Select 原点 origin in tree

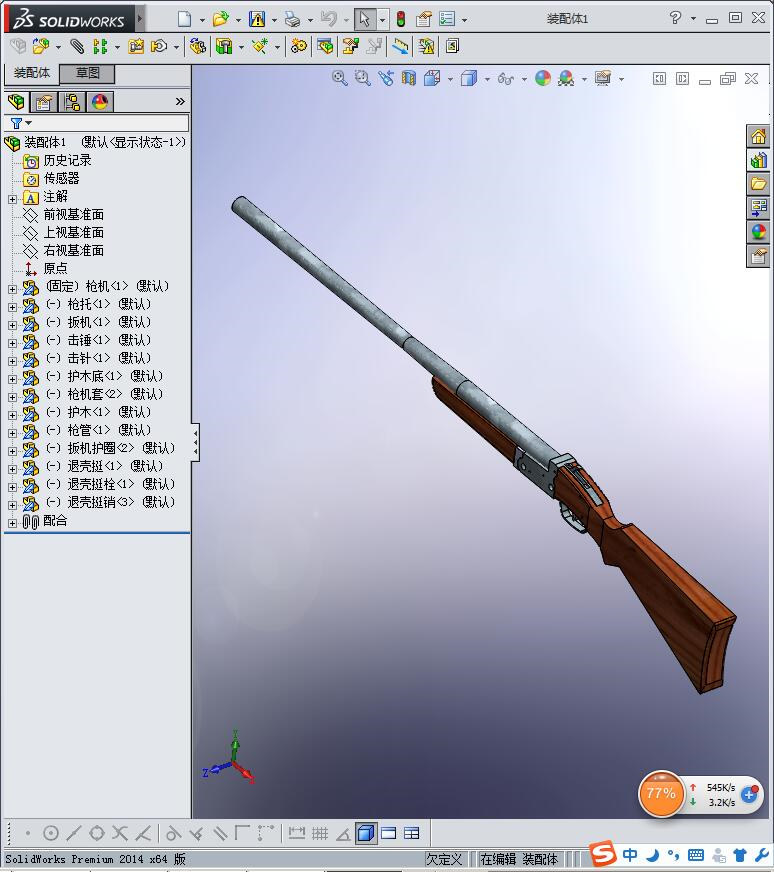coord(55,269)
